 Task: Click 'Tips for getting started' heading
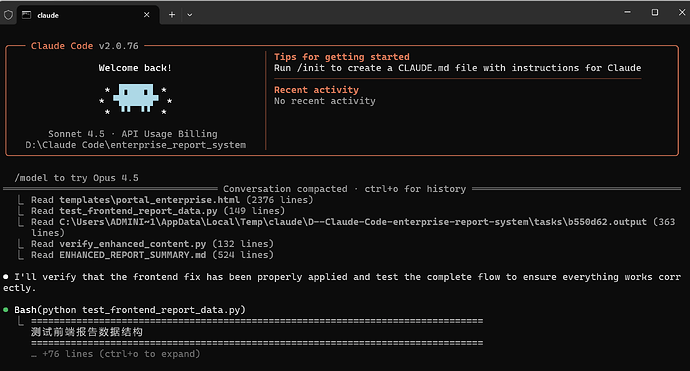tap(341, 57)
